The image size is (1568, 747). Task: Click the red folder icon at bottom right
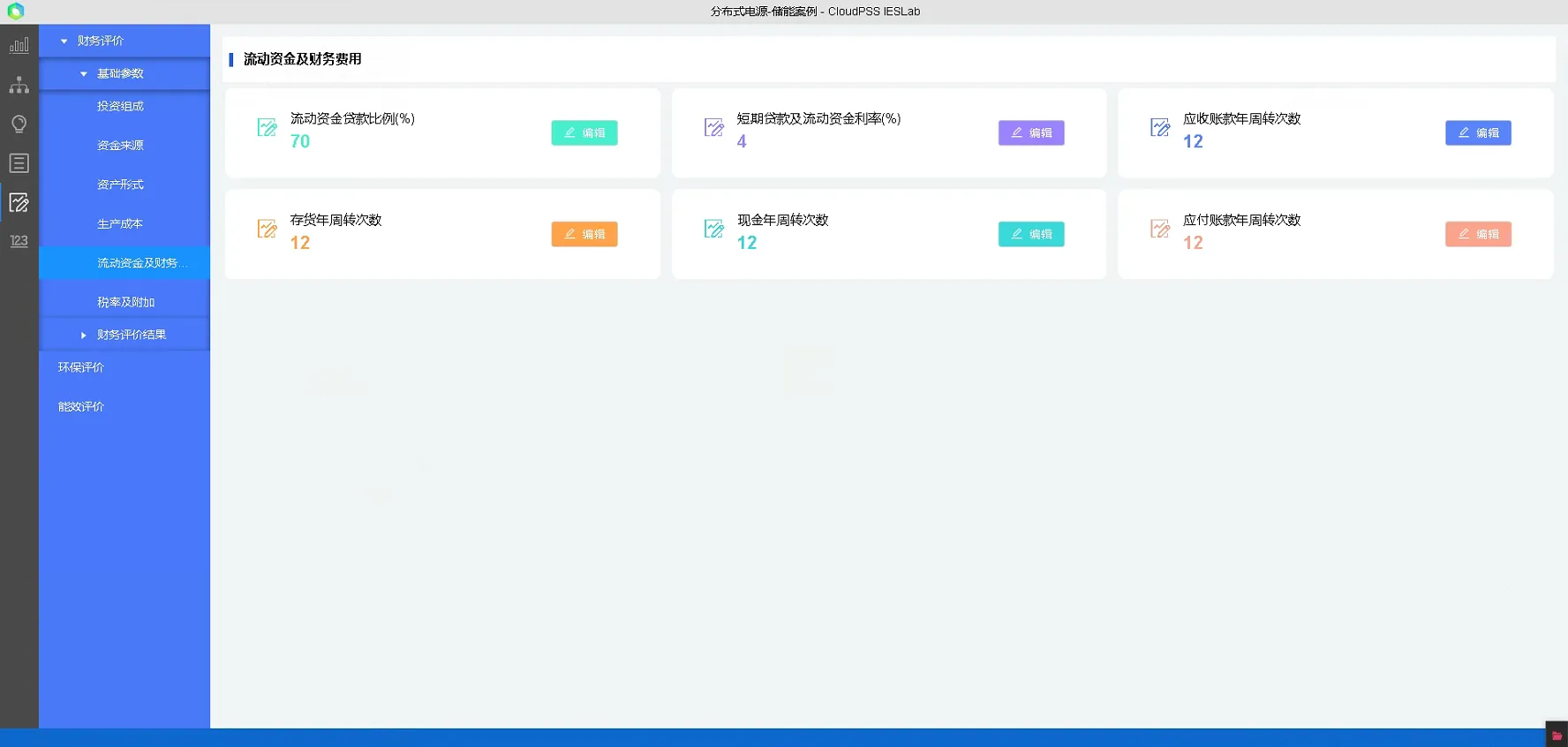(1557, 736)
